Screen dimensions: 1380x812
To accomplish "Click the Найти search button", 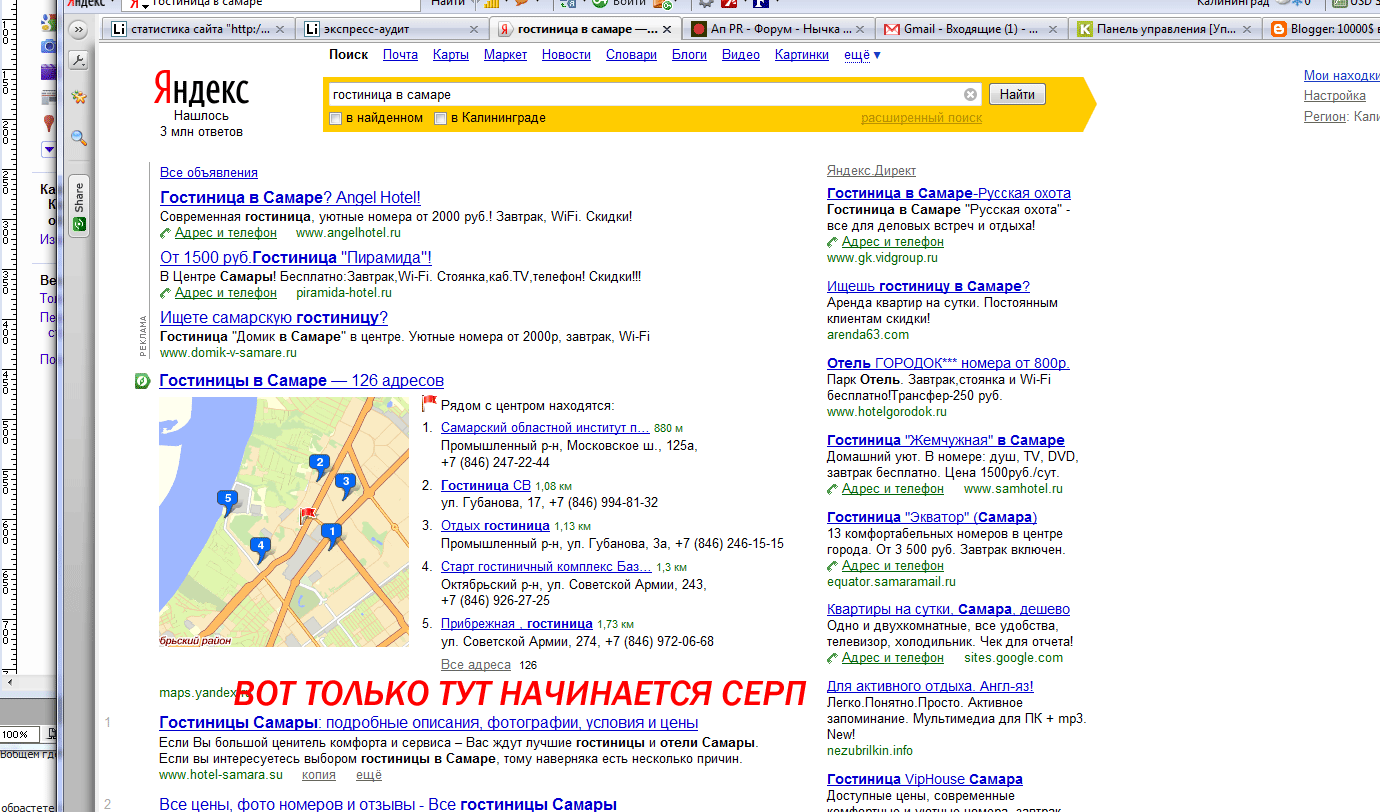I will tap(1017, 94).
